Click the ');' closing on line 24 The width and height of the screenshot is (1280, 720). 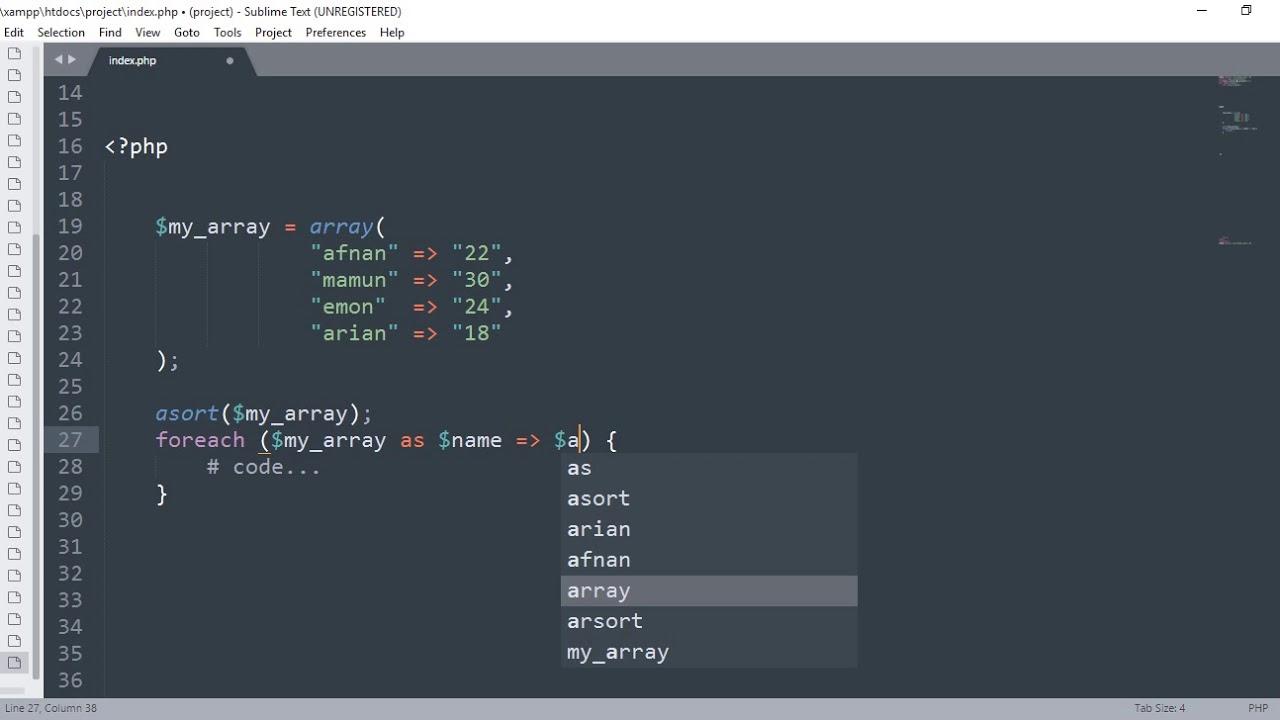tap(167, 360)
